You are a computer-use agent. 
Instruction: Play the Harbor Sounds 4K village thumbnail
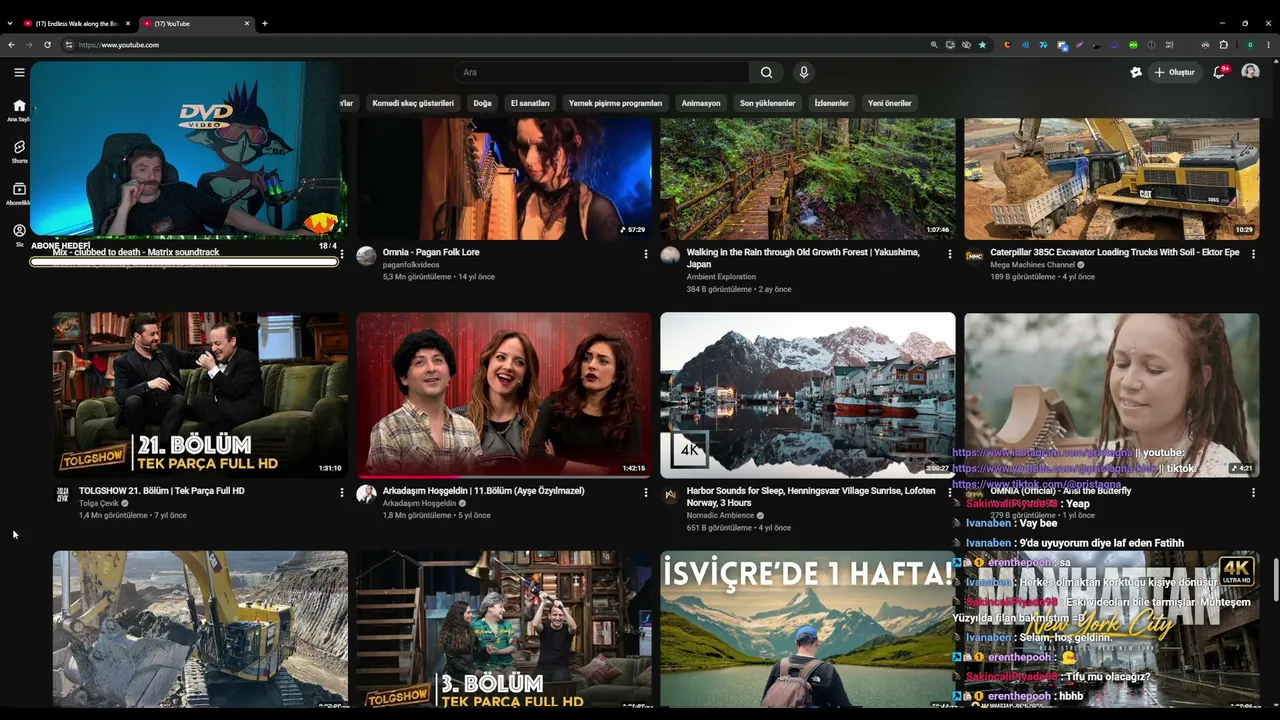coord(808,395)
